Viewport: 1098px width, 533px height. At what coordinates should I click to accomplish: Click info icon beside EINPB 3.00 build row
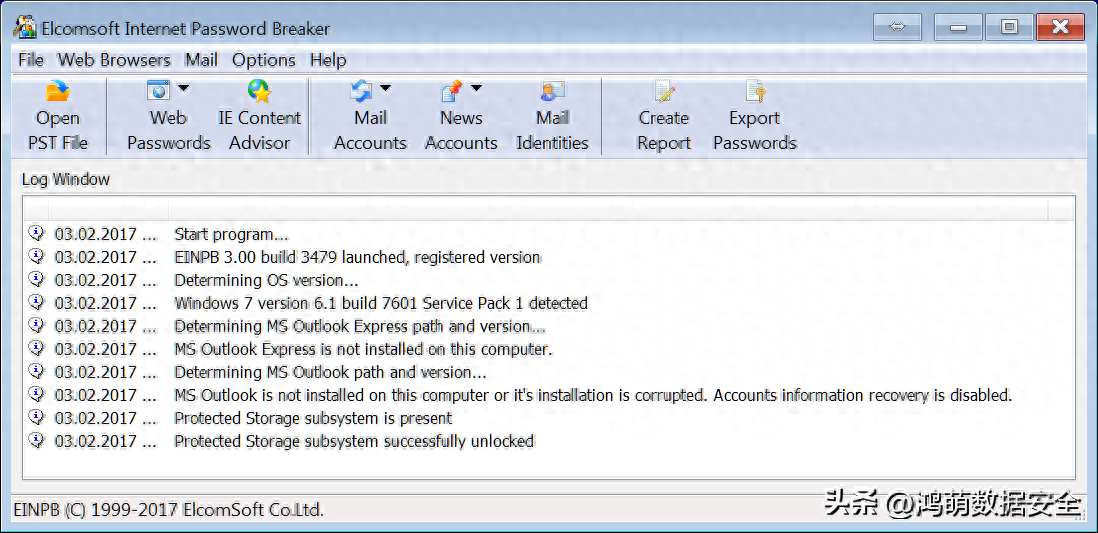(36, 256)
